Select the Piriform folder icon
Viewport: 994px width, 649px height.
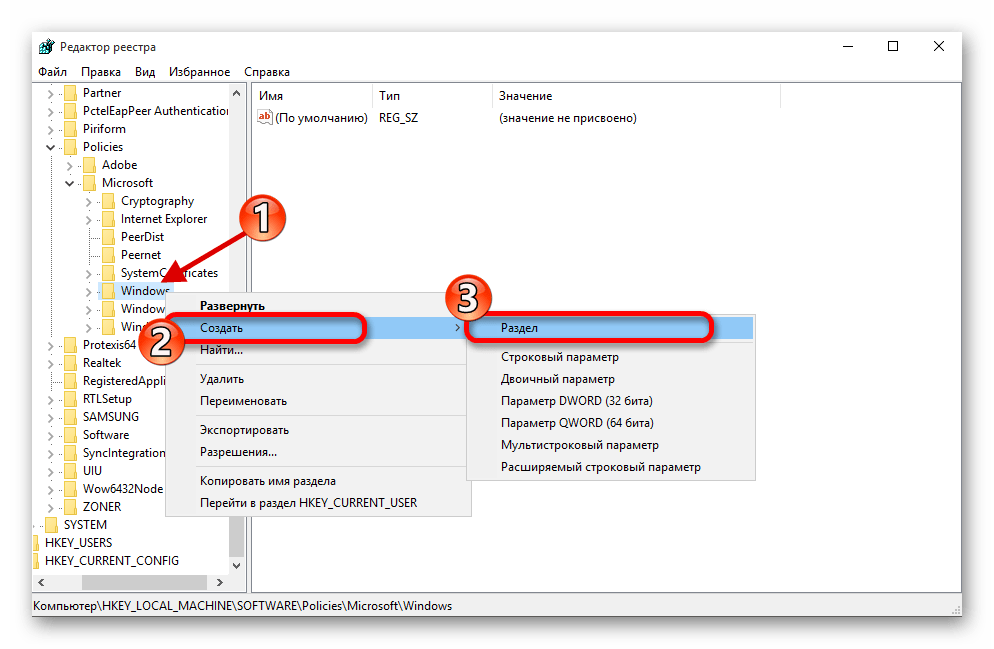tap(70, 129)
